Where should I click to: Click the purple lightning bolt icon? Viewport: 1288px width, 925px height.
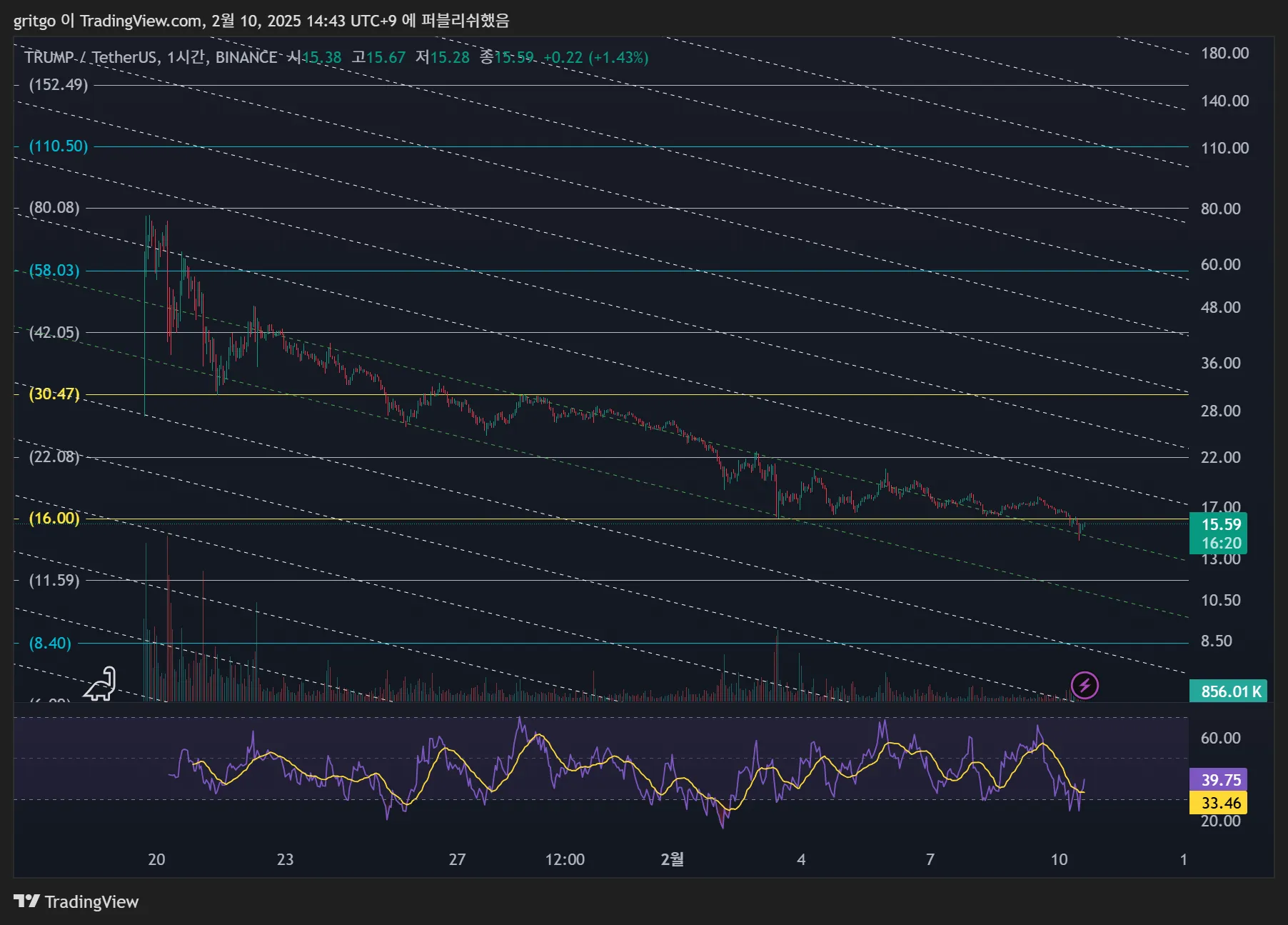coord(1085,686)
